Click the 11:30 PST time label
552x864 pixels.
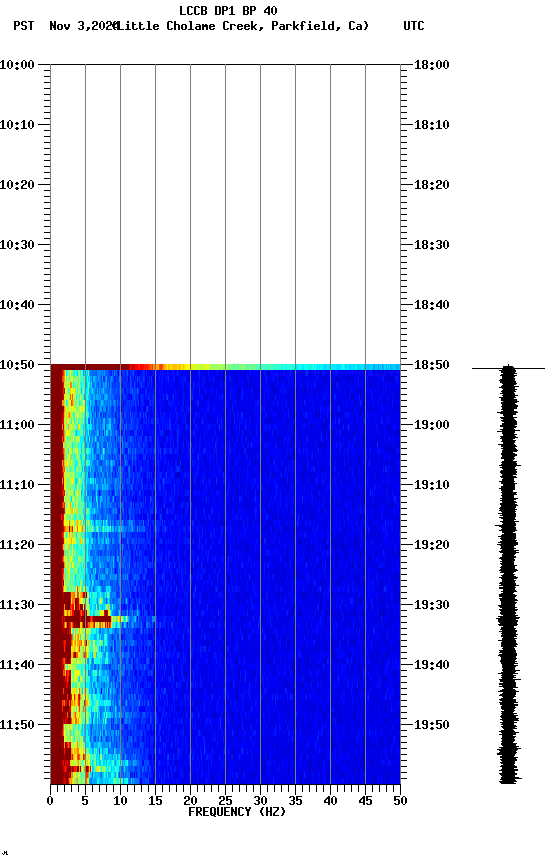[x=17, y=606]
